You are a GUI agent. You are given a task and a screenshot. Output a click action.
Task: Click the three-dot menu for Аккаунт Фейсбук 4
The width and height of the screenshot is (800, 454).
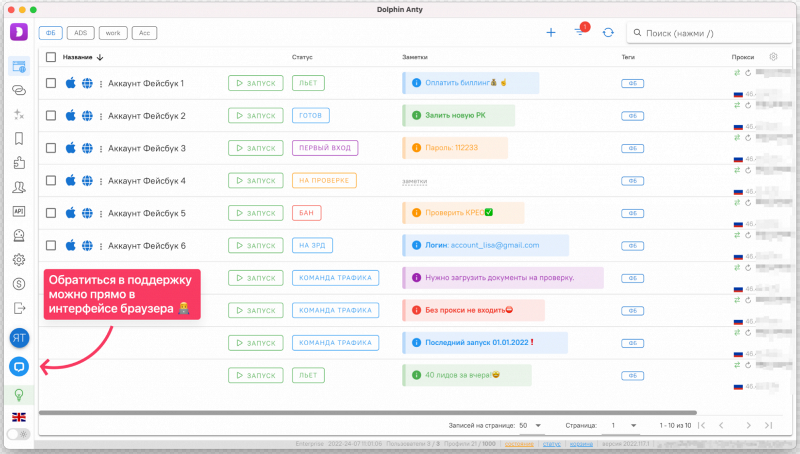(101, 181)
